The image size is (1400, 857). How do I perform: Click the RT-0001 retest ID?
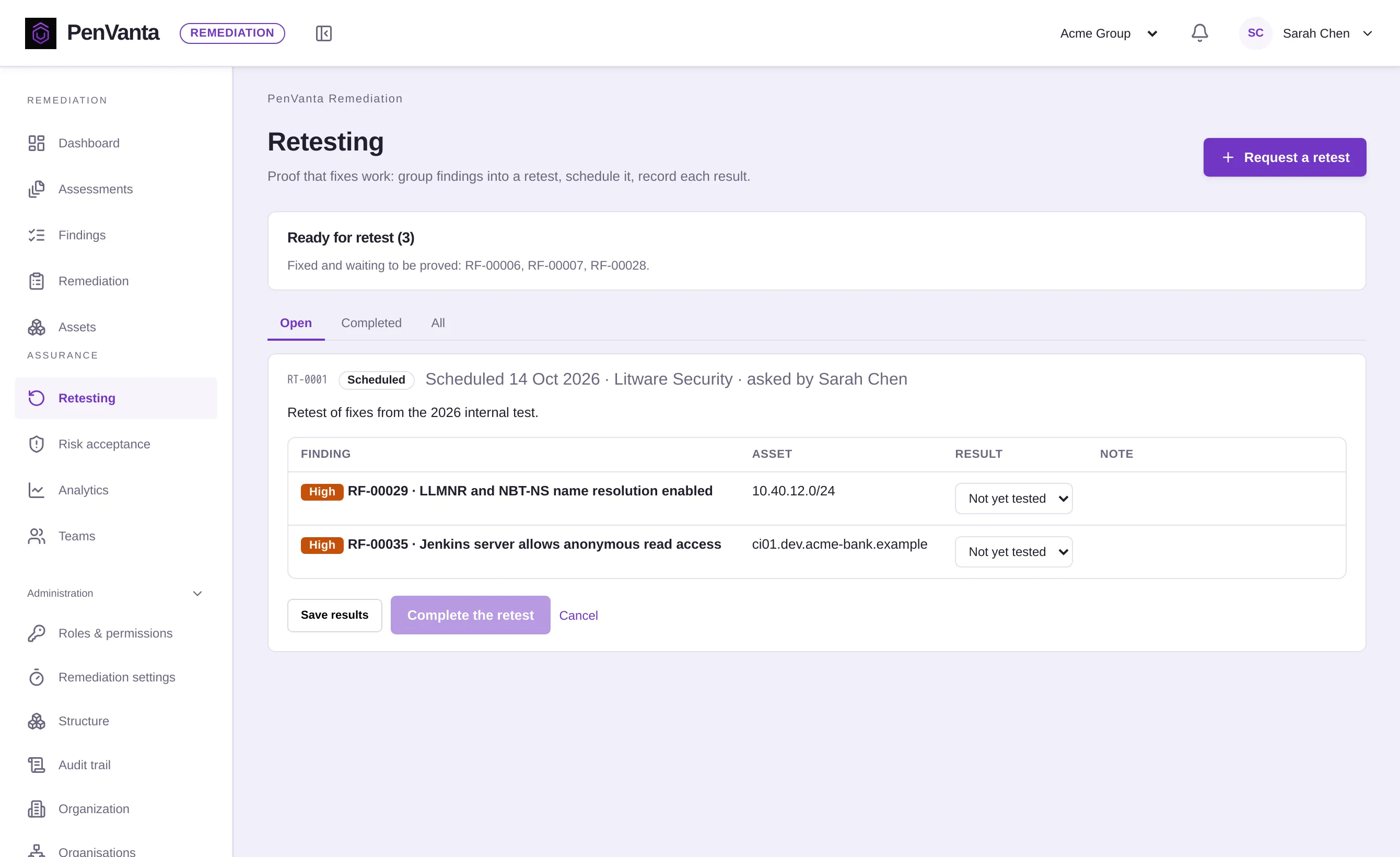coord(307,379)
